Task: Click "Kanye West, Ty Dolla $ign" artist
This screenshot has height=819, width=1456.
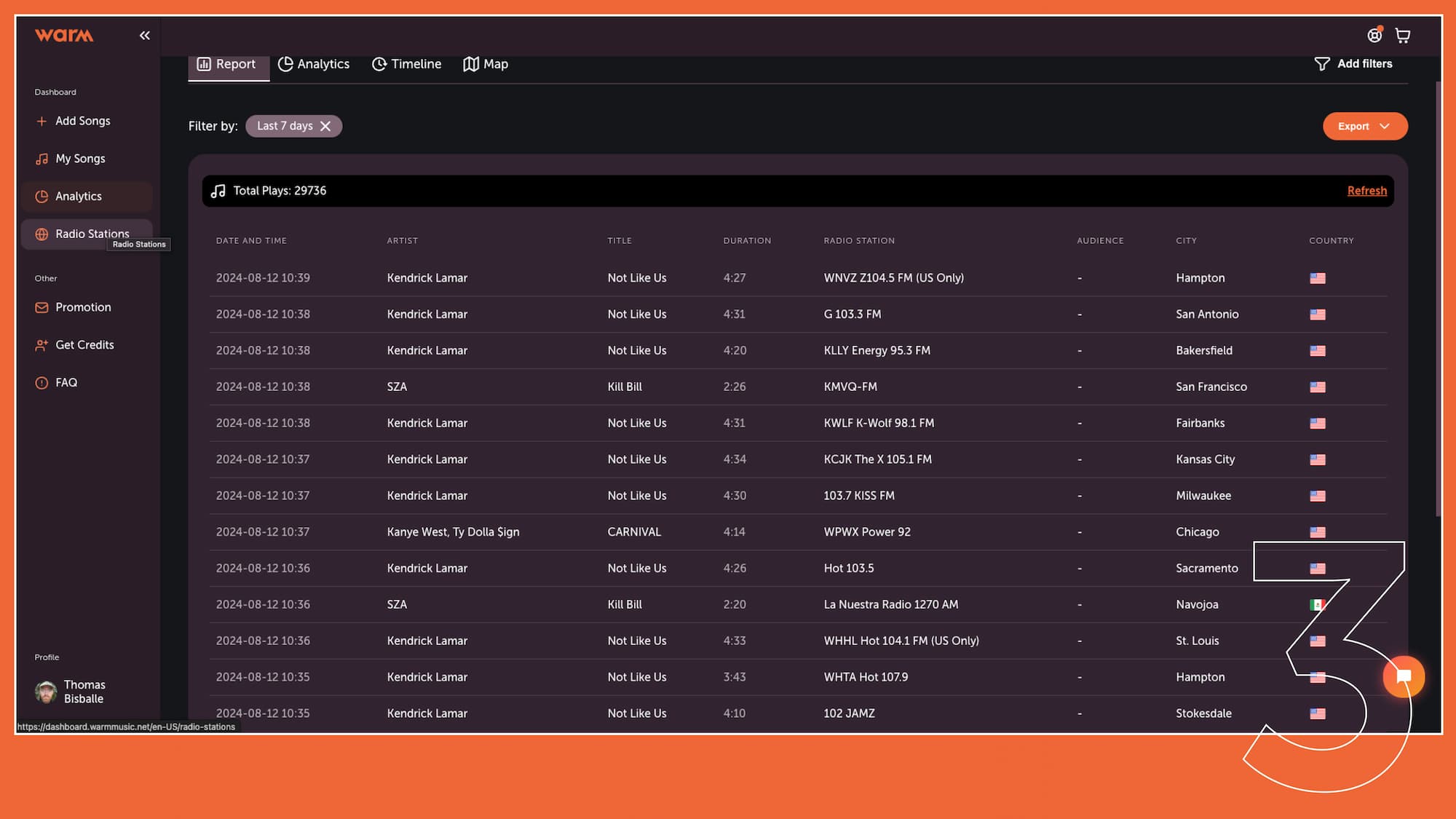Action: point(453,532)
